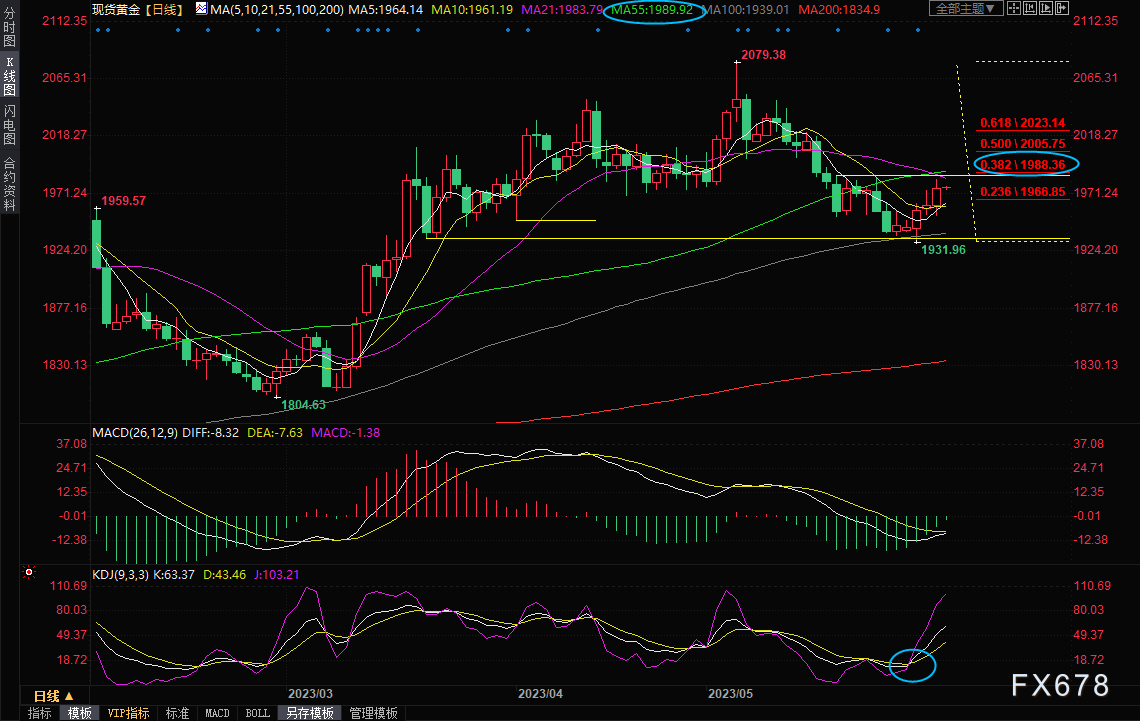This screenshot has height=721, width=1140.
Task: Click the MA200:1834.9 value
Action: (x=839, y=9)
